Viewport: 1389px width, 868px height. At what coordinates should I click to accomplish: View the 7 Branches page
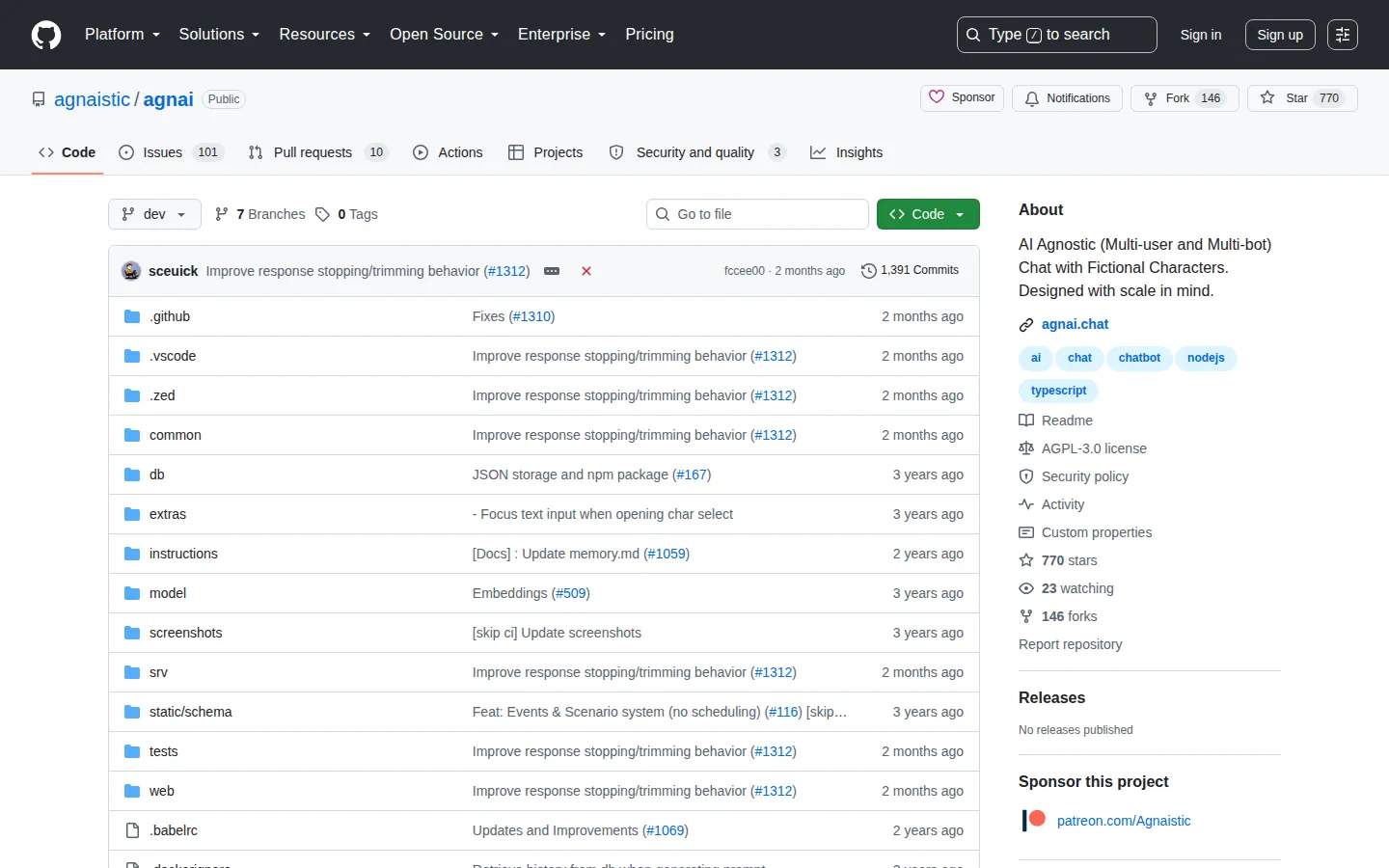click(259, 214)
